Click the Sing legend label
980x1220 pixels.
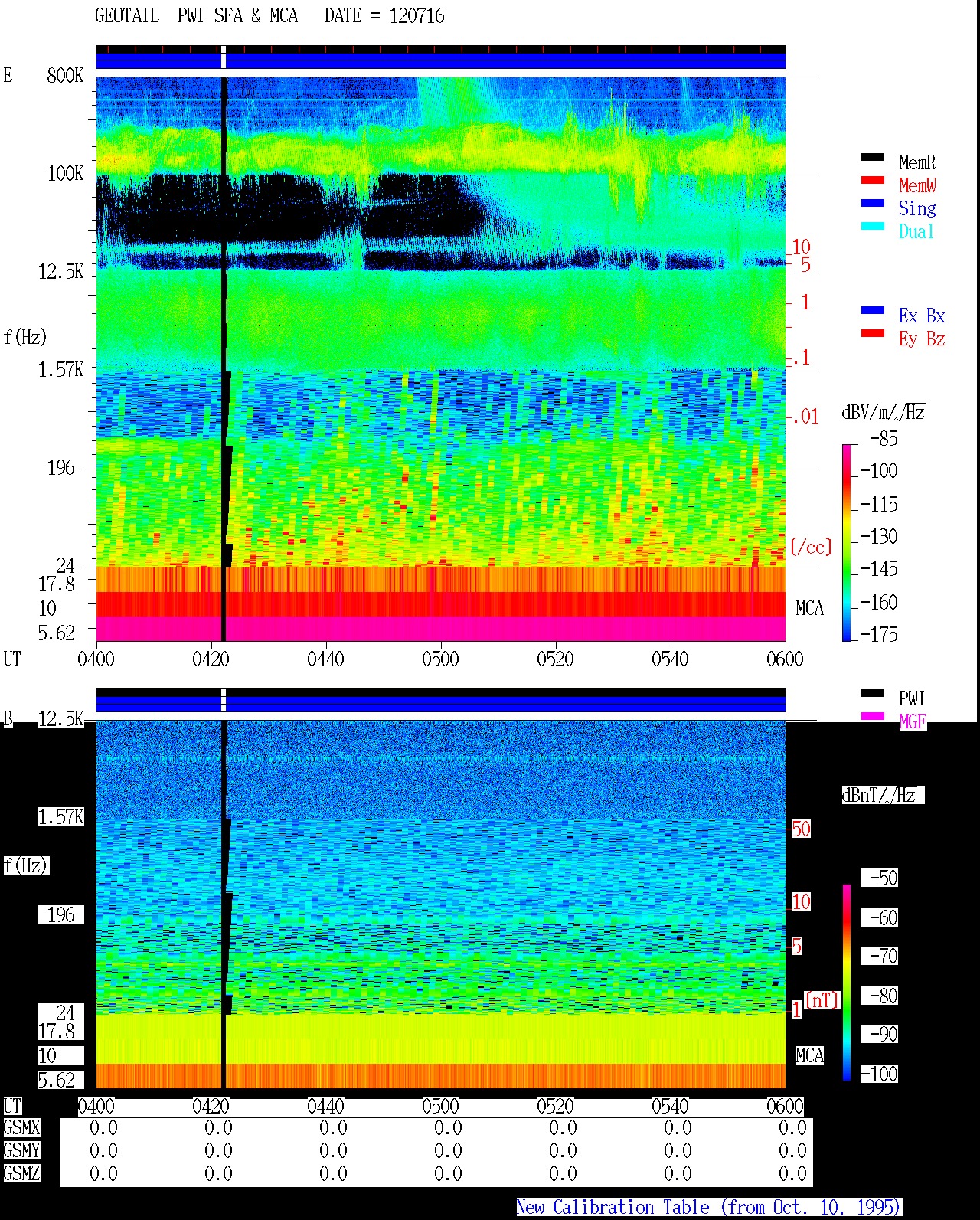click(917, 208)
